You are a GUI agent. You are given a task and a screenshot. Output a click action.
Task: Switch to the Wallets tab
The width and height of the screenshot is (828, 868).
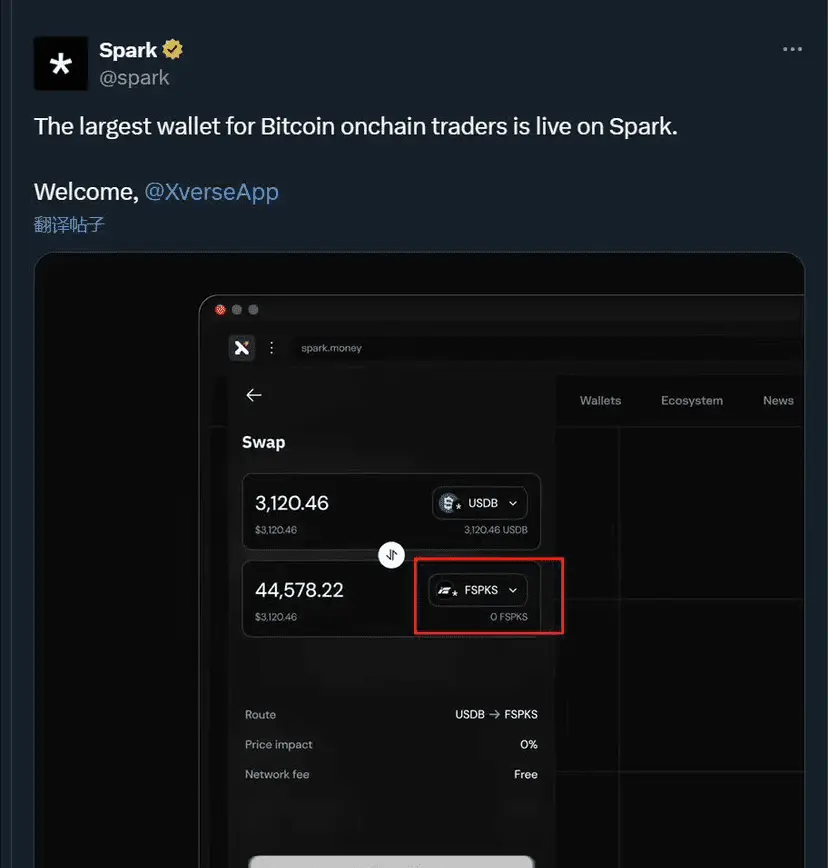tap(600, 401)
